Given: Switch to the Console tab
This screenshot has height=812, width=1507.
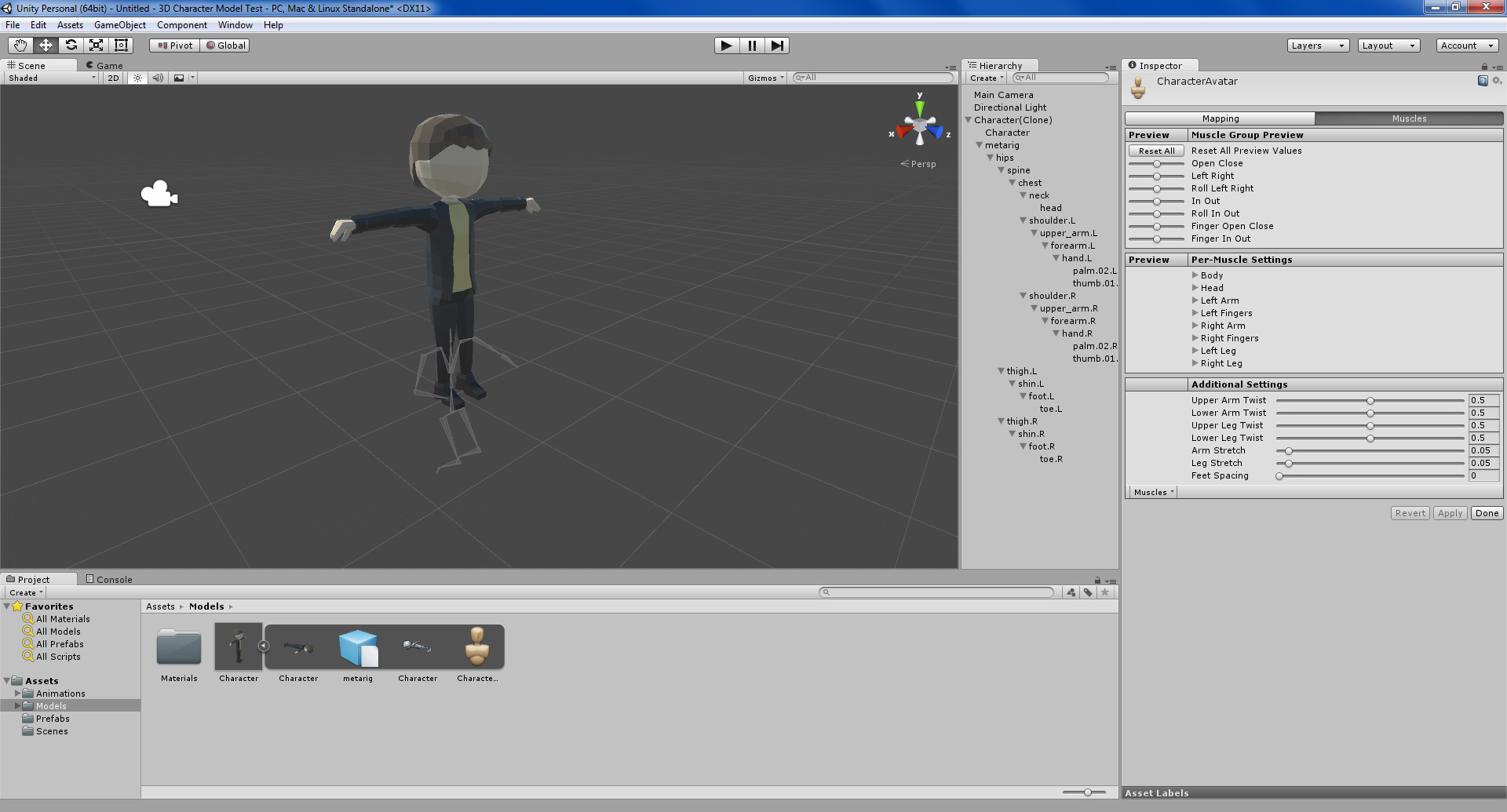Looking at the screenshot, I should click(109, 580).
